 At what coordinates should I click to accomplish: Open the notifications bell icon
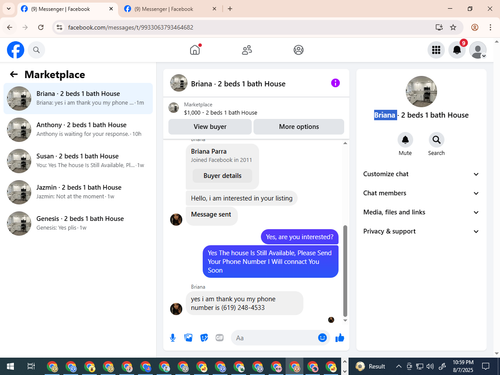[457, 50]
